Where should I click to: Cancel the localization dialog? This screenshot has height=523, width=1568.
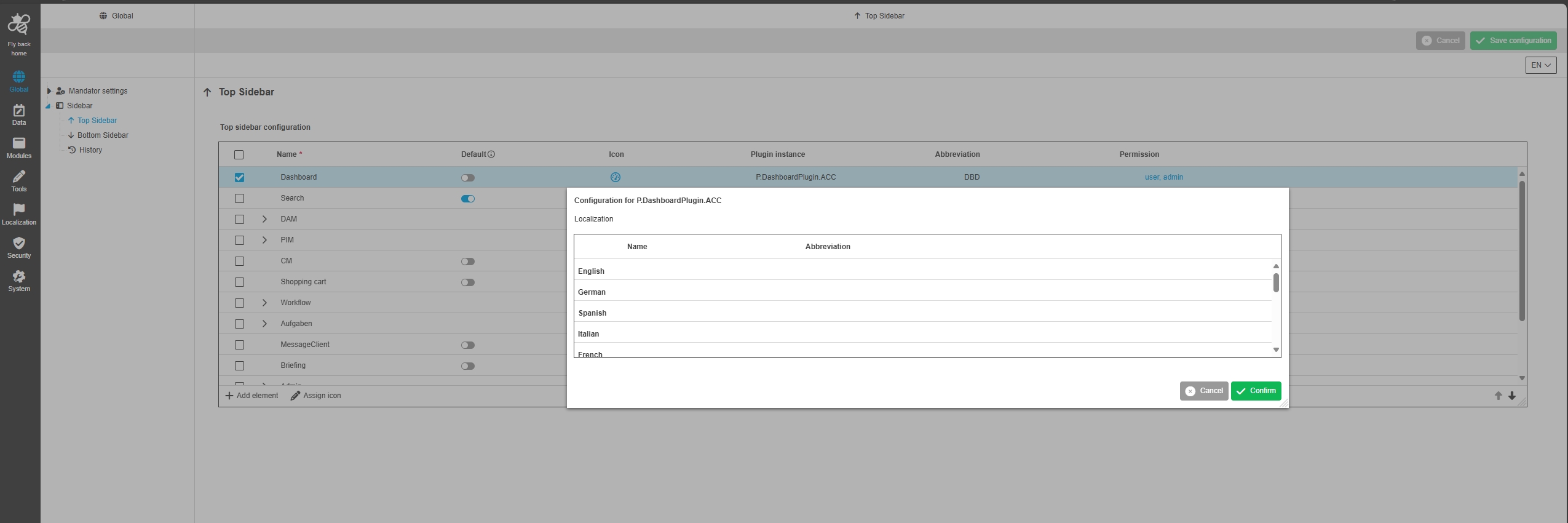coord(1204,391)
